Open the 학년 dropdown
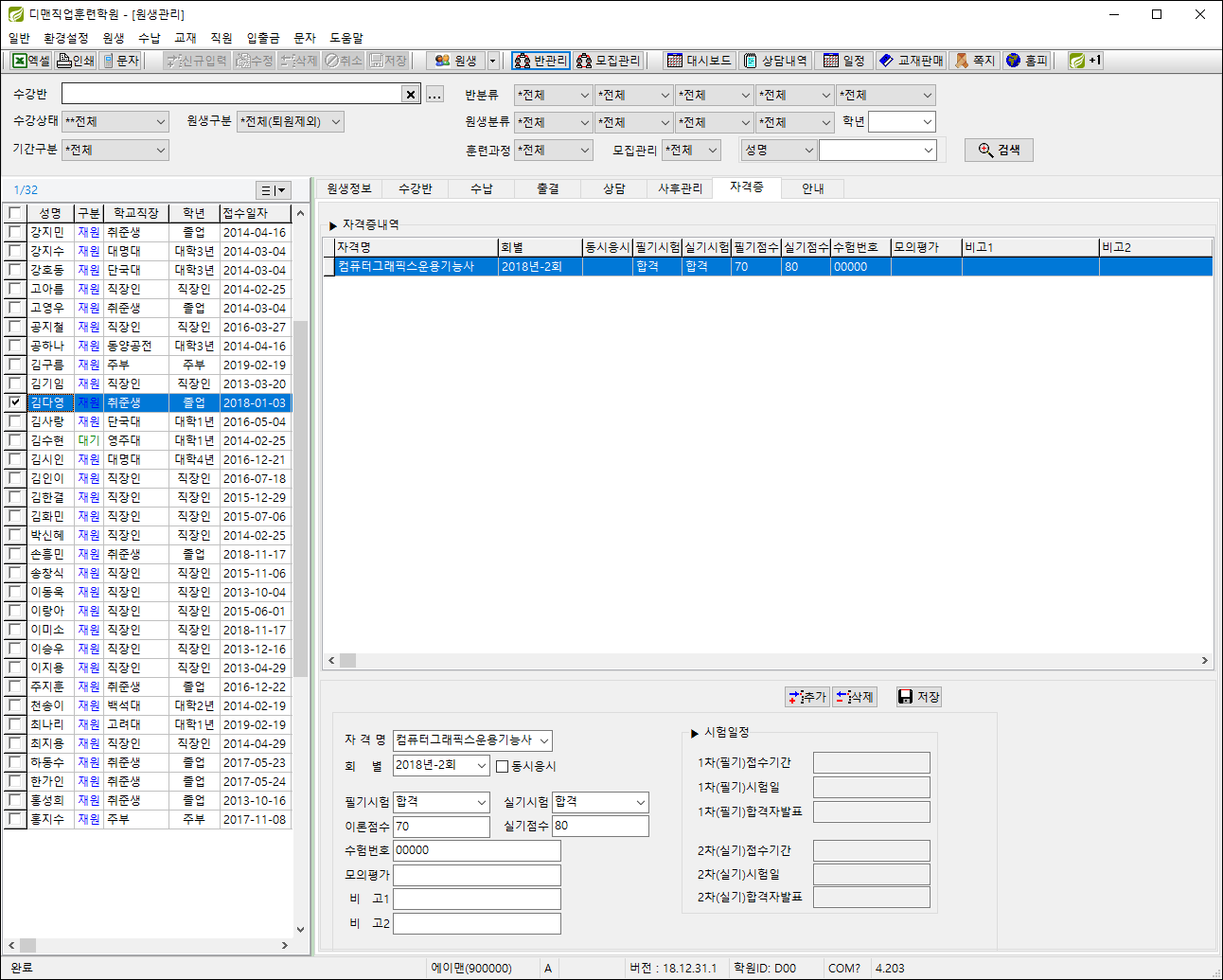 902,122
